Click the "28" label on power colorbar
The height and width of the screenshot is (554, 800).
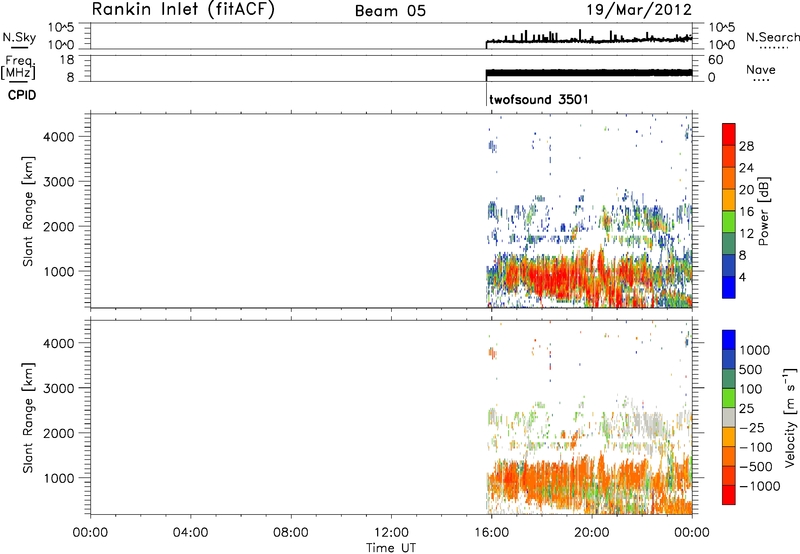746,146
